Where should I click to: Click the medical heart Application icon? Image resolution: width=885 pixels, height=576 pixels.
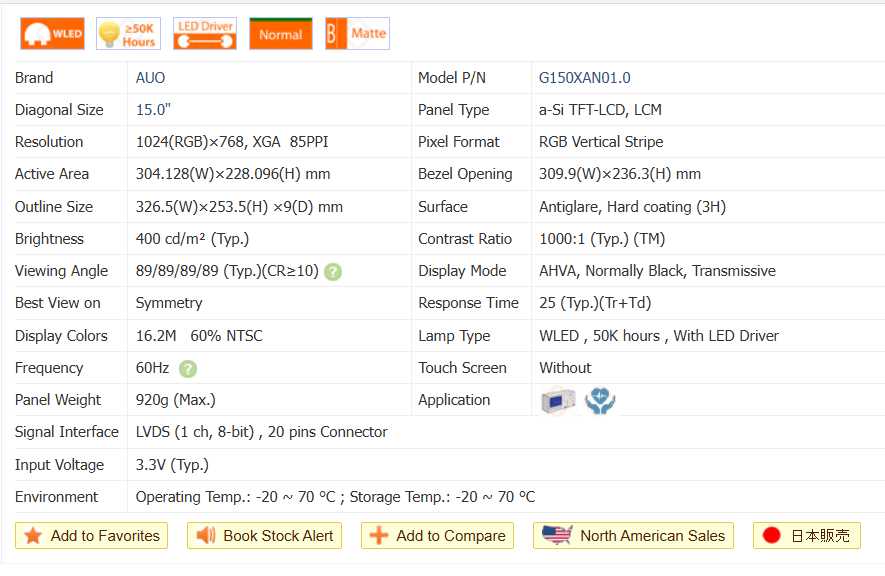600,401
